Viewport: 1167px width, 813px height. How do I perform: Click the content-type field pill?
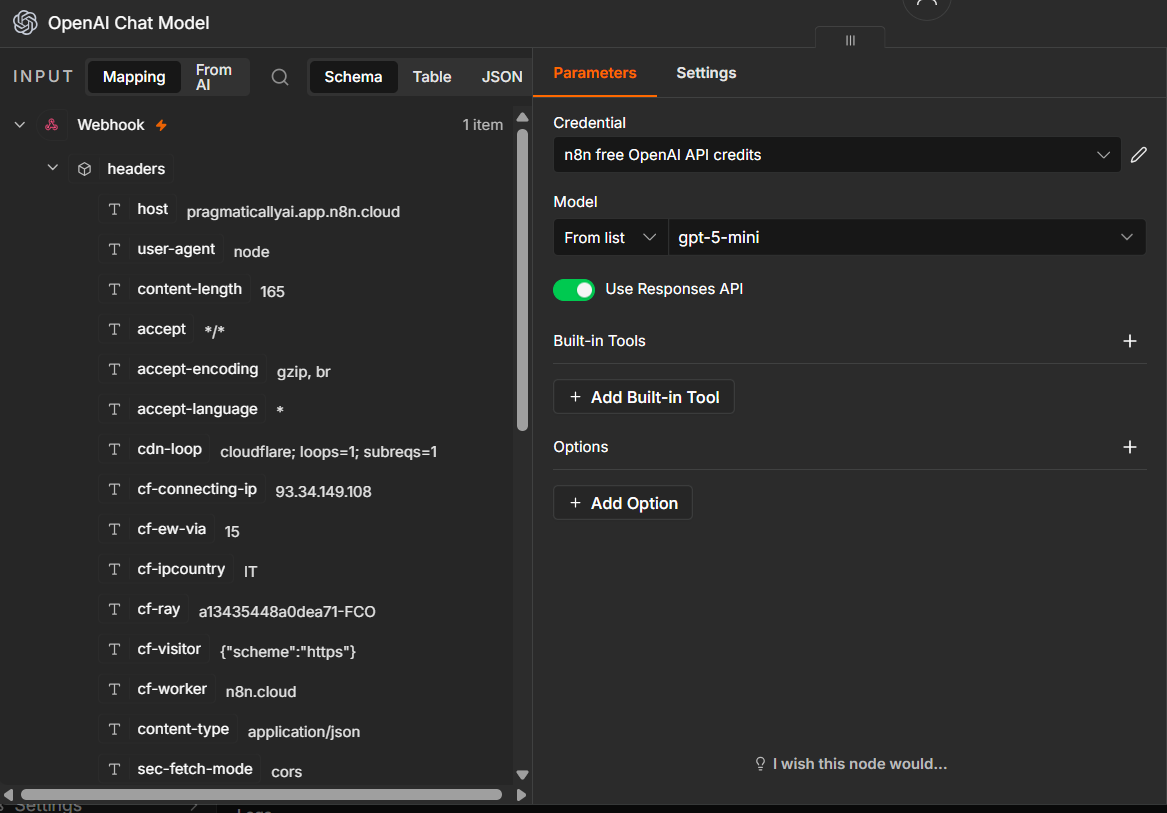pyautogui.click(x=168, y=730)
